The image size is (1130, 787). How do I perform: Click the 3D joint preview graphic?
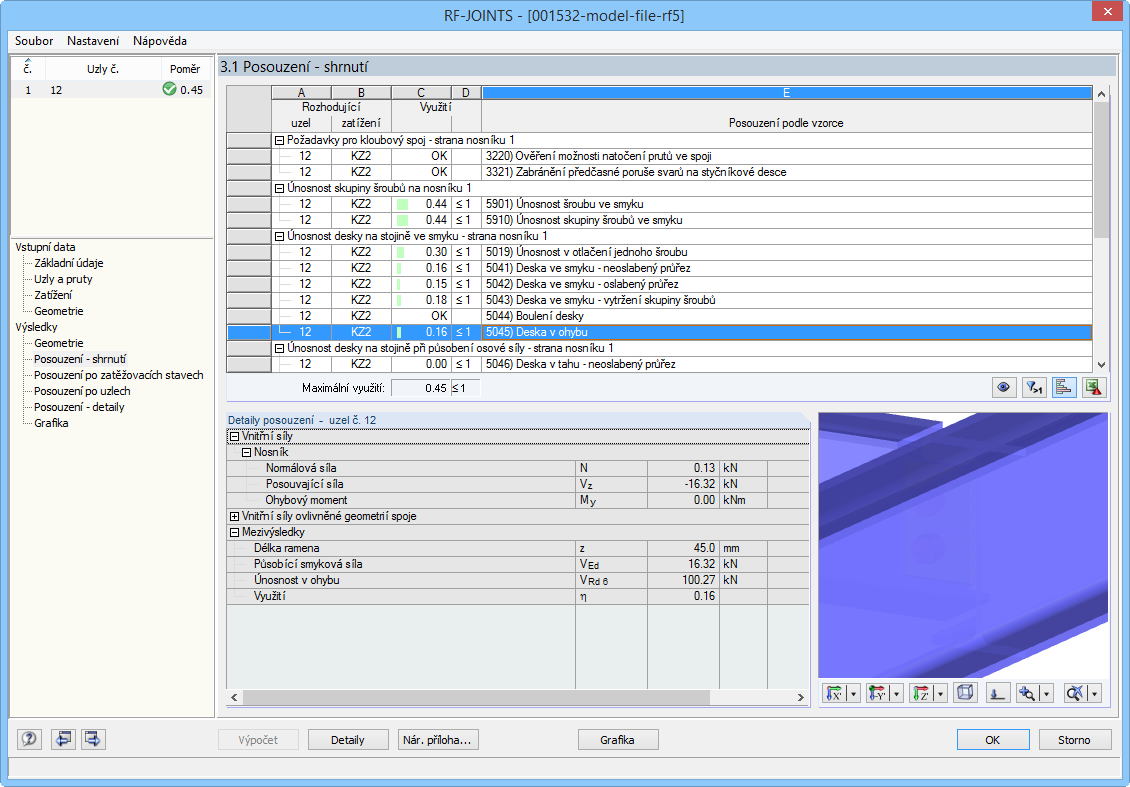[x=964, y=545]
